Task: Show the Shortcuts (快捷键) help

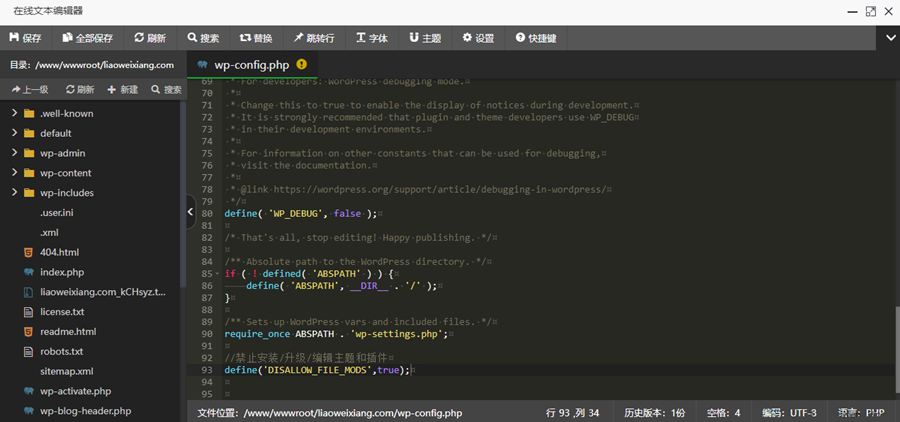Action: pyautogui.click(x=536, y=38)
